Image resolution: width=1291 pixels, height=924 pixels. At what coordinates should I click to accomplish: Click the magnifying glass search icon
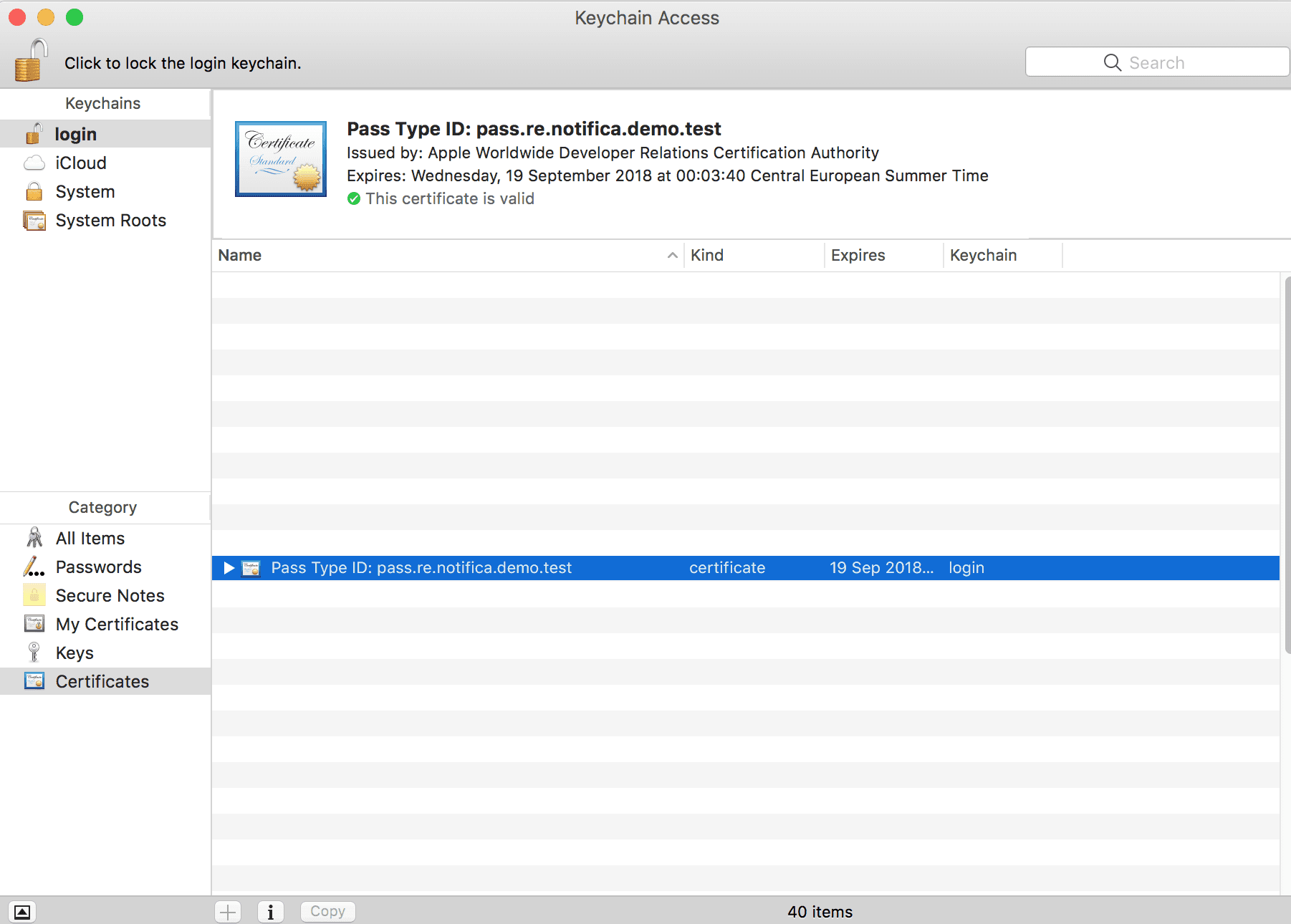[1112, 63]
